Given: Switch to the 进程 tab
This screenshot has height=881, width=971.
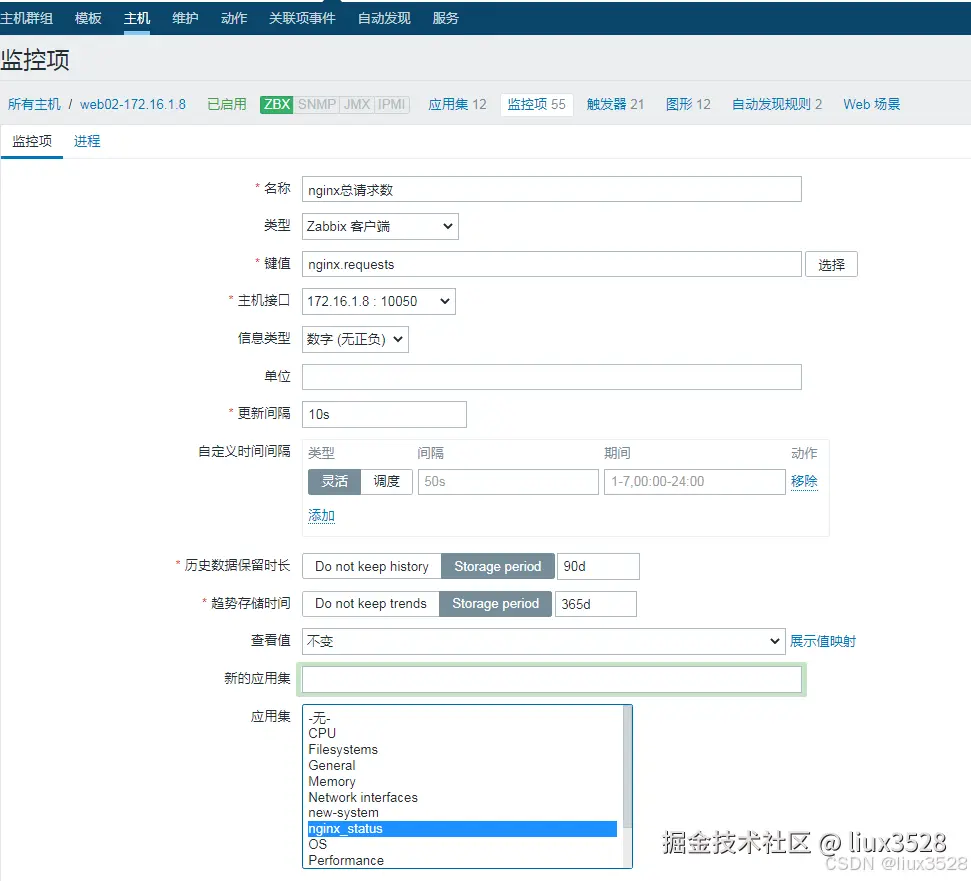Looking at the screenshot, I should pos(87,141).
